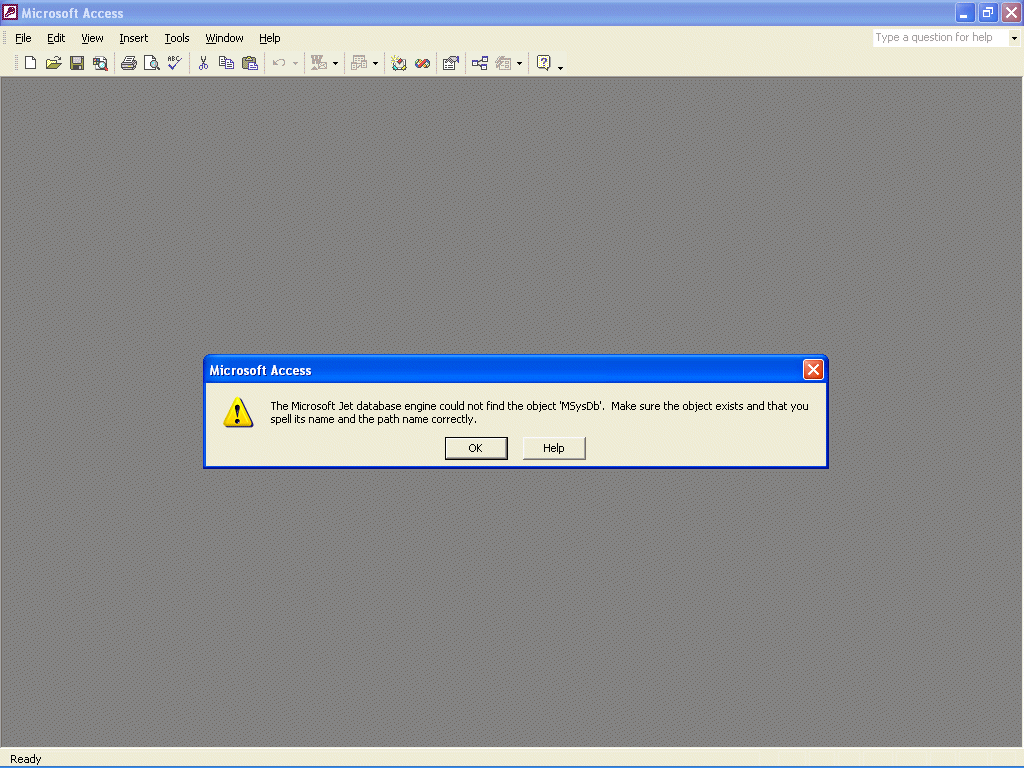1024x768 pixels.
Task: Click the Ready status bar text
Action: (25, 759)
